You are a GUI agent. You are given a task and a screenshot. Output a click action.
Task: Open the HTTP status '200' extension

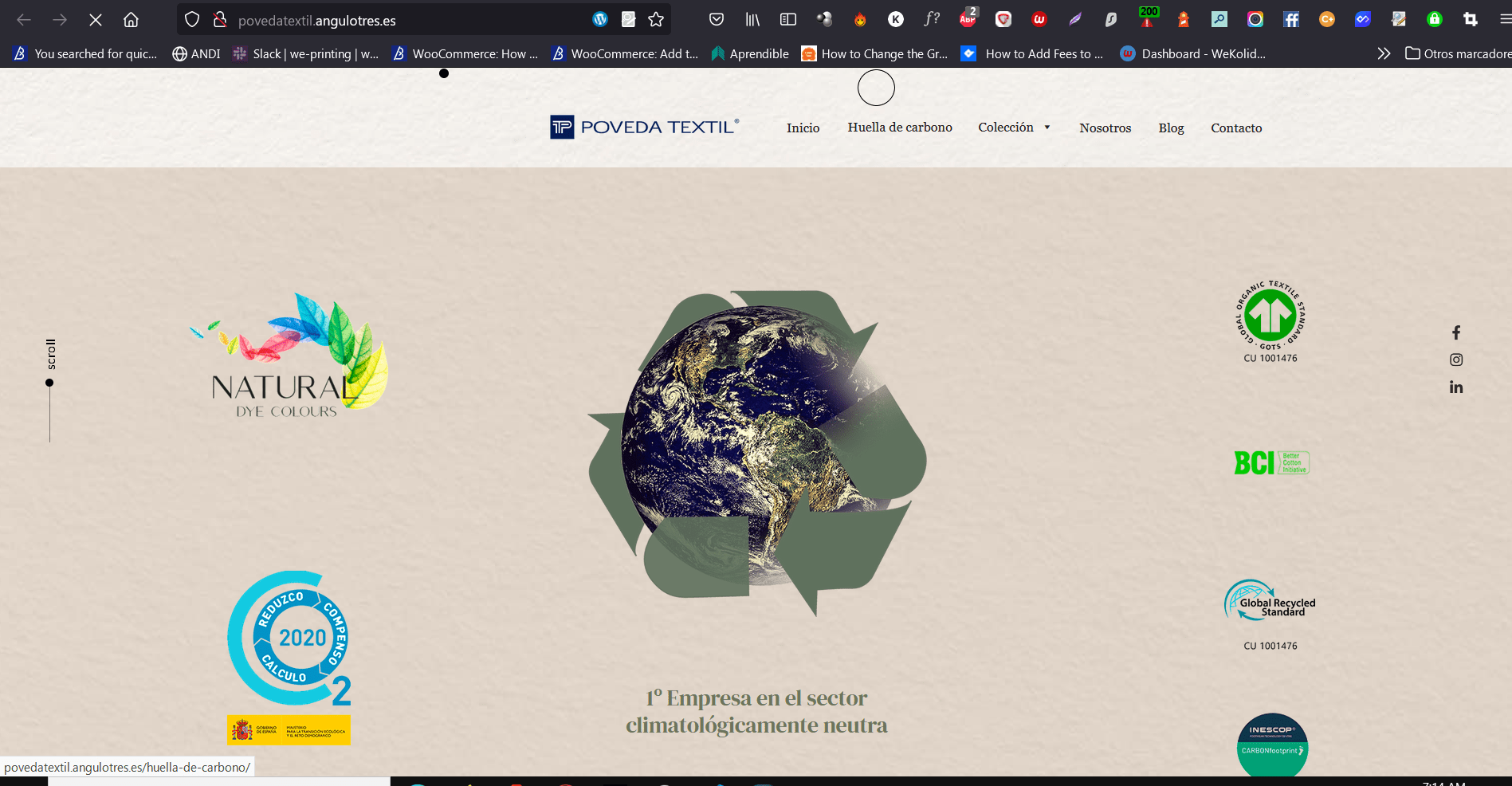coord(1149,17)
